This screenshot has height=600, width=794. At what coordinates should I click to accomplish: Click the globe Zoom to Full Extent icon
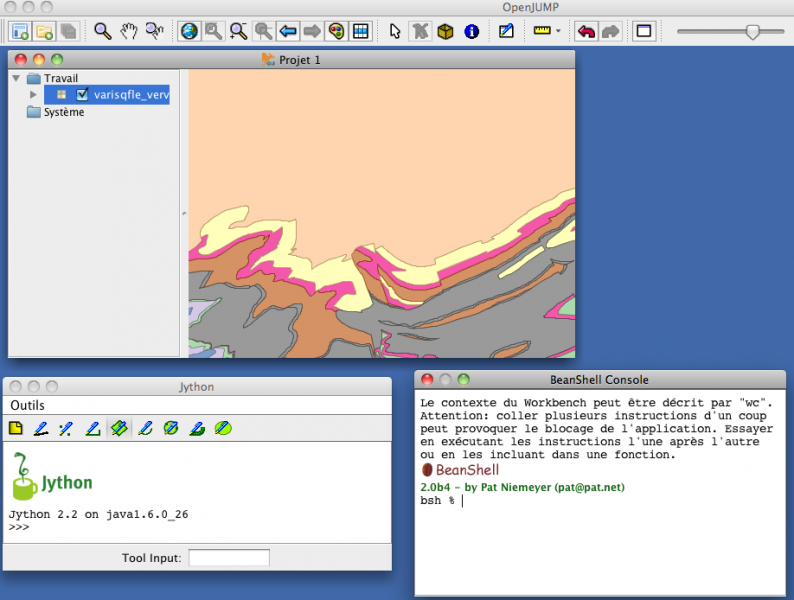(189, 31)
